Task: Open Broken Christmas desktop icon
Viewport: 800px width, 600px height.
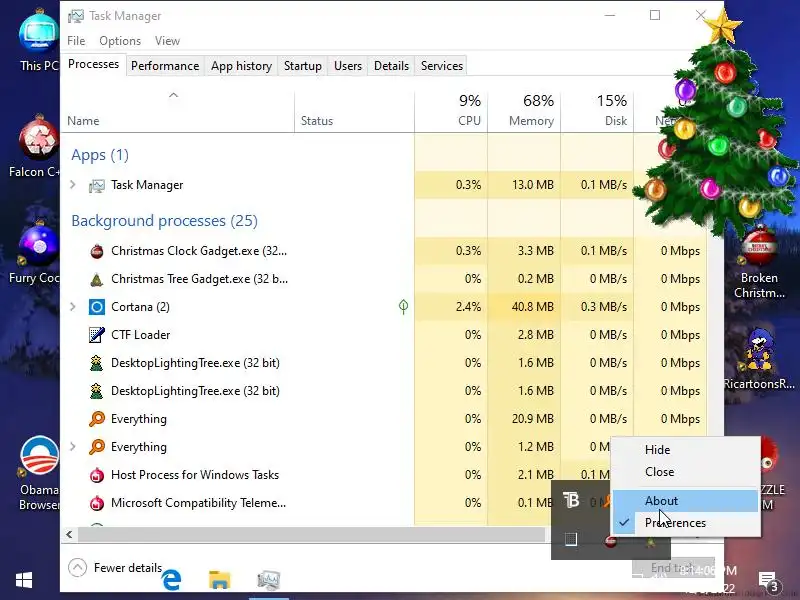Action: 759,263
